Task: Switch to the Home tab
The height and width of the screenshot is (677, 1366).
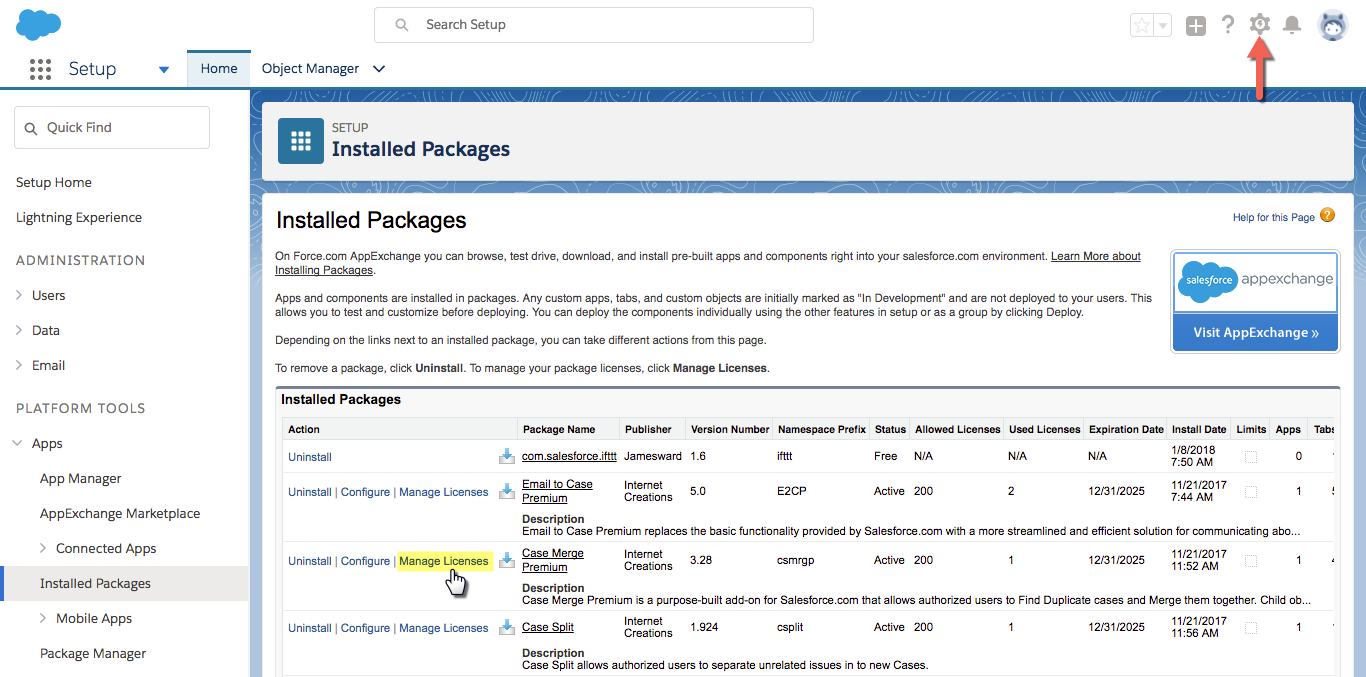Action: point(219,68)
